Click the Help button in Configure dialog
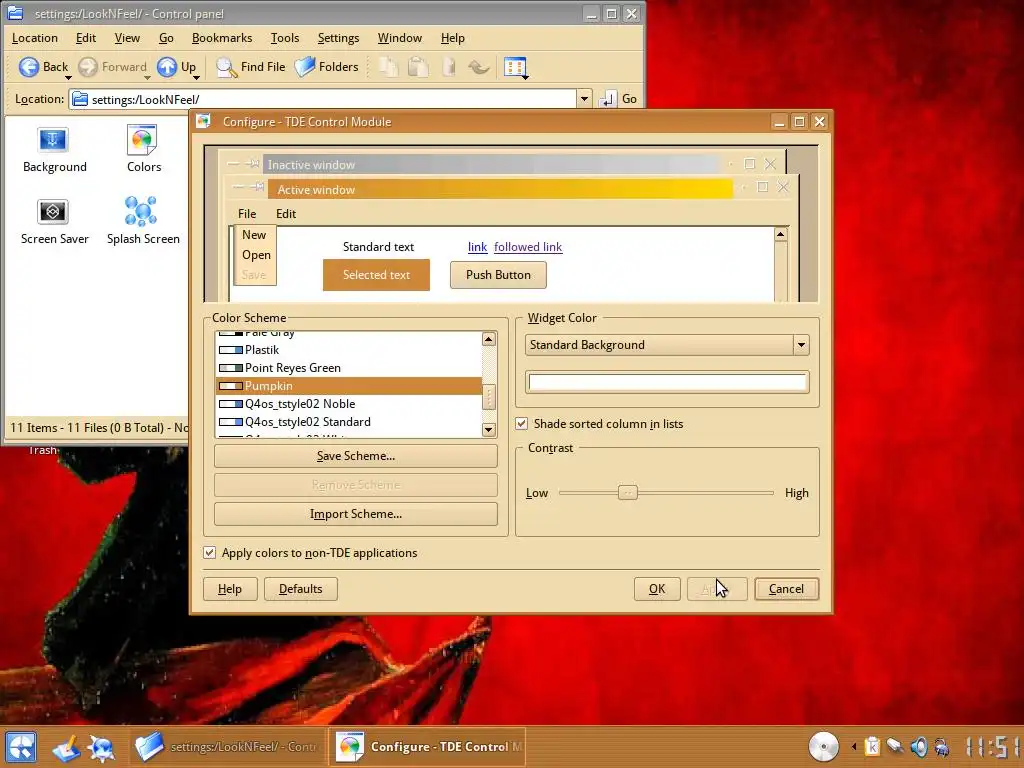Image resolution: width=1024 pixels, height=768 pixels. point(230,589)
